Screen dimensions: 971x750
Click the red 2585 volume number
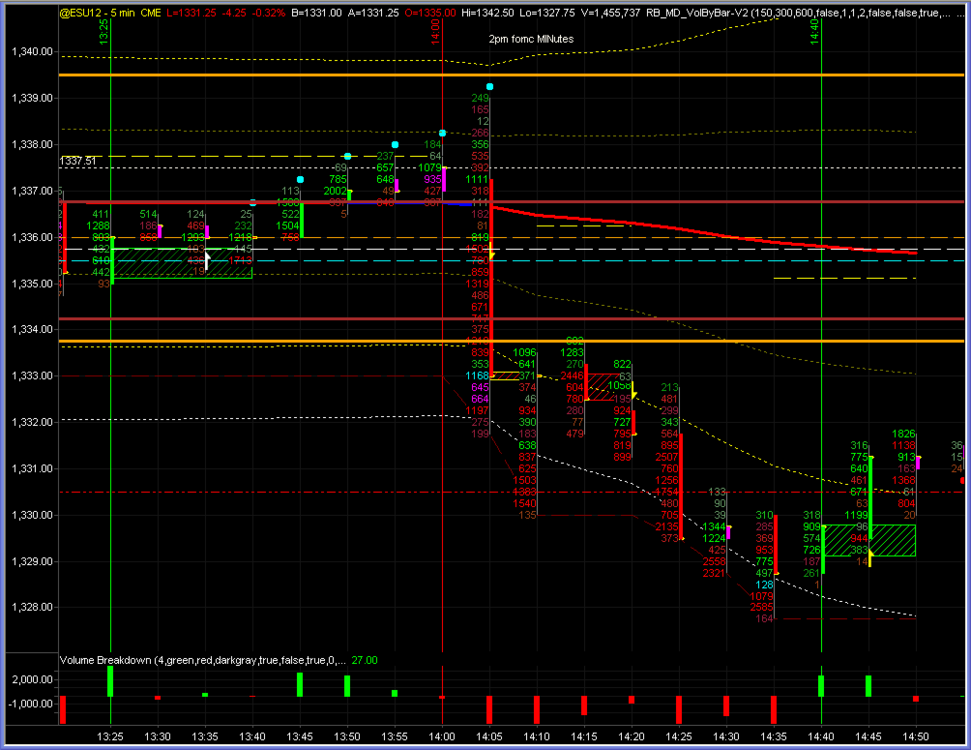pos(761,607)
